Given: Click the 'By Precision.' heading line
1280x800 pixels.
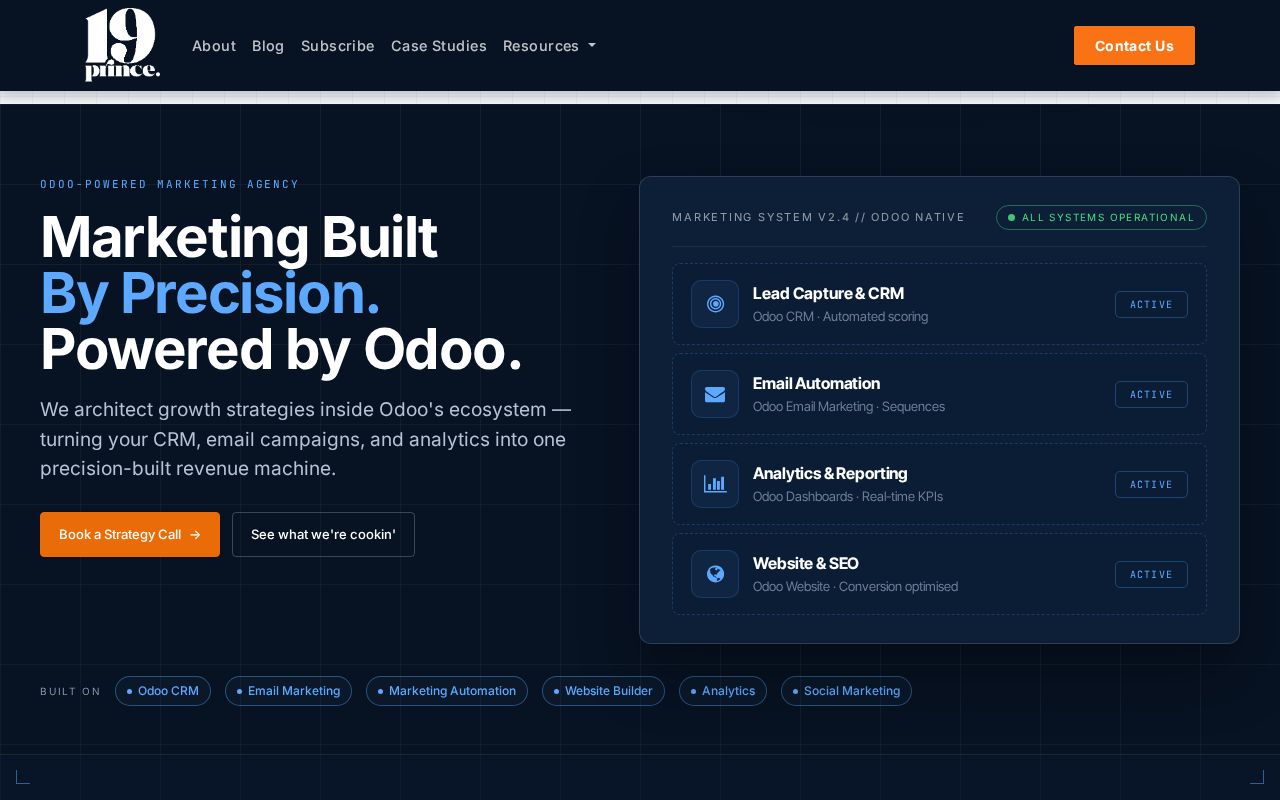Looking at the screenshot, I should point(210,293).
